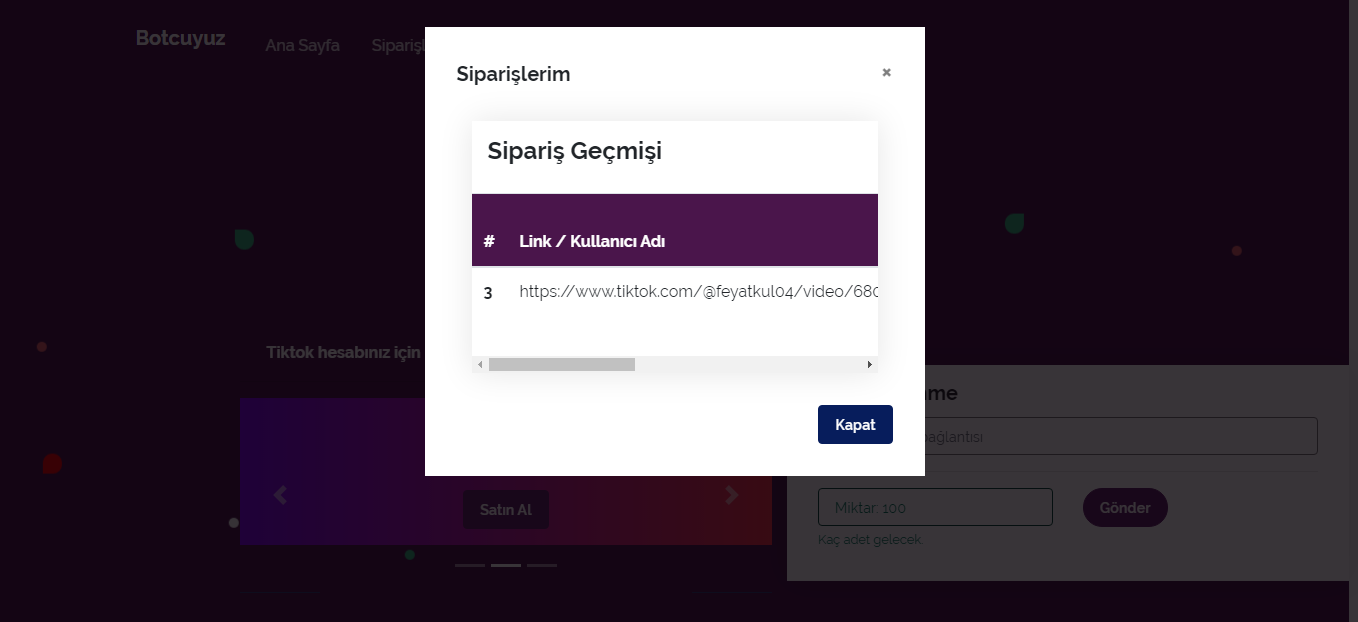Image resolution: width=1358 pixels, height=622 pixels.
Task: Open the Siparişlerim navigation item
Action: [x=398, y=45]
